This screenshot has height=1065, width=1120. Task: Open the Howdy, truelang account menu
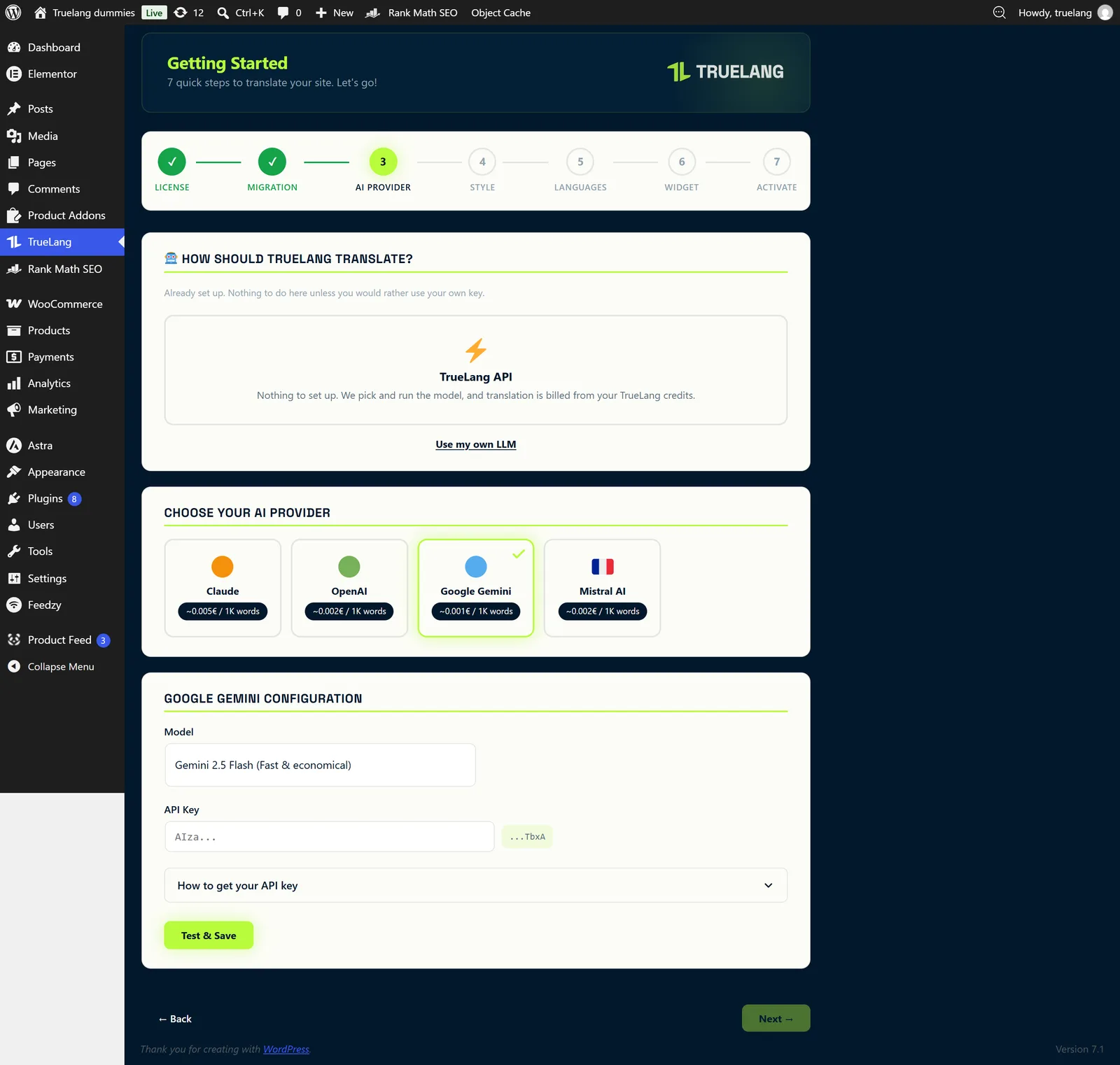tap(1065, 13)
